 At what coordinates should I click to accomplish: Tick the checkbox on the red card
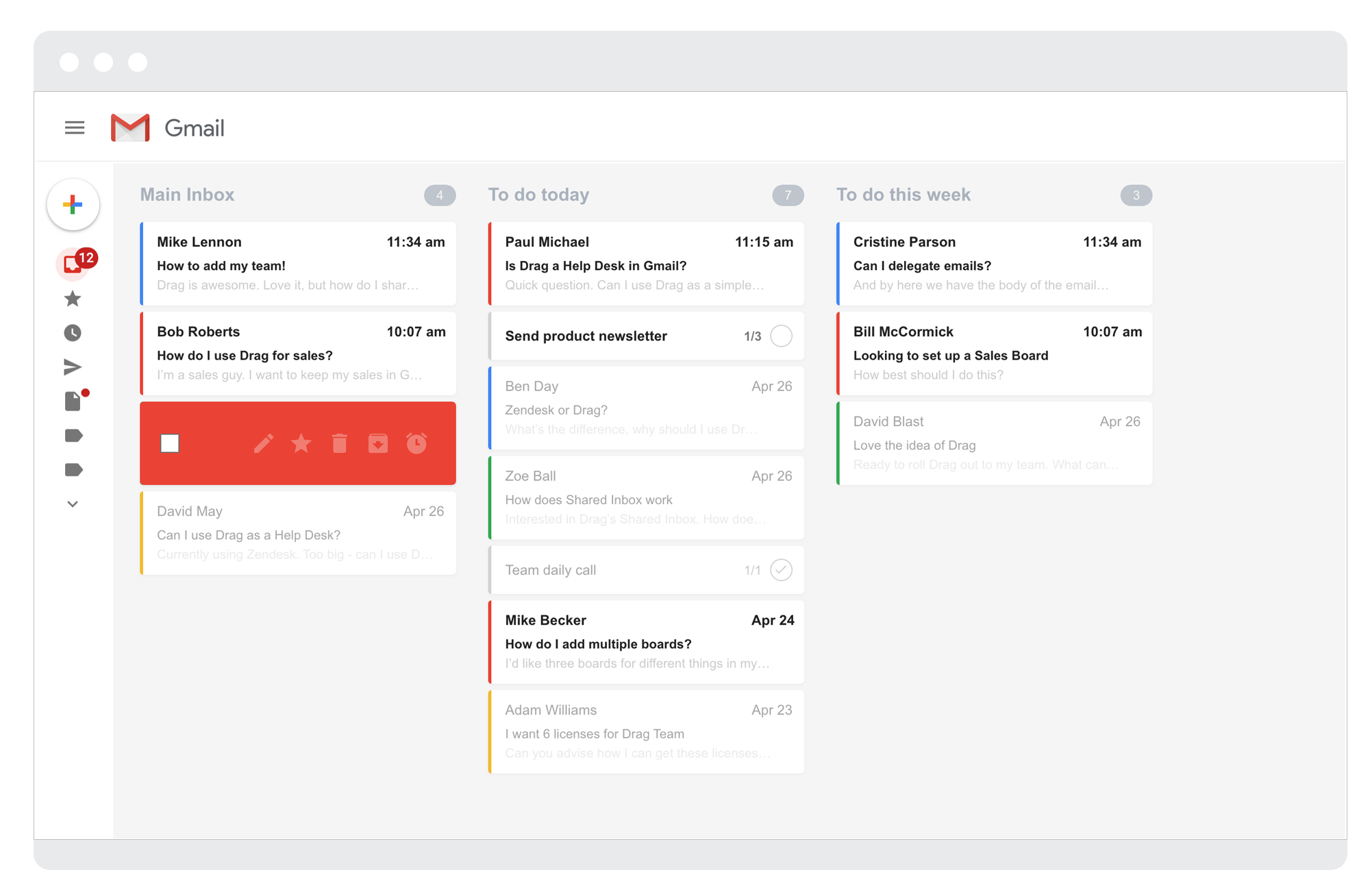170,443
